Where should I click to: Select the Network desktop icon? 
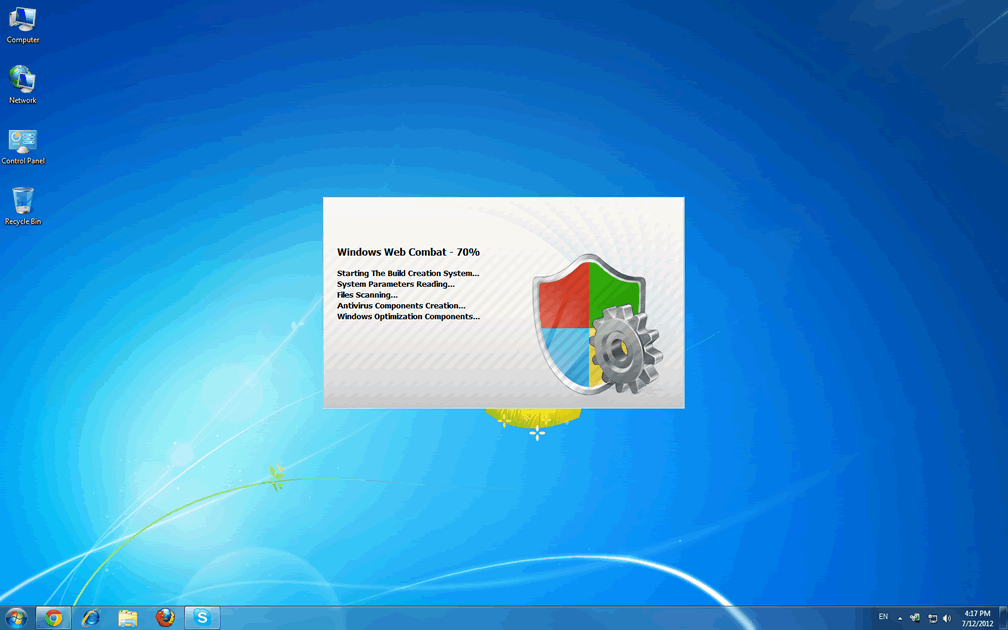pos(22,84)
